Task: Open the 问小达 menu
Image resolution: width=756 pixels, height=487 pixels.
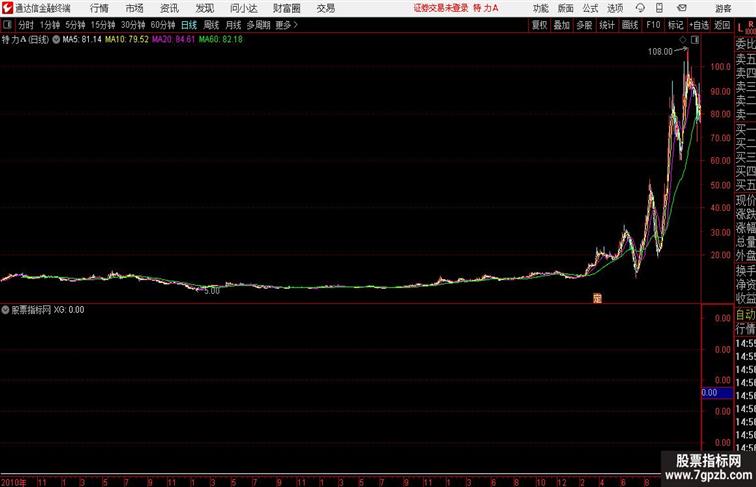Action: point(243,8)
